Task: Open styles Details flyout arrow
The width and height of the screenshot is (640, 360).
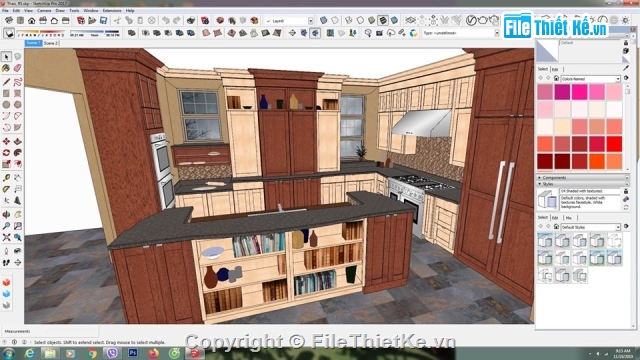Action: pos(626,226)
